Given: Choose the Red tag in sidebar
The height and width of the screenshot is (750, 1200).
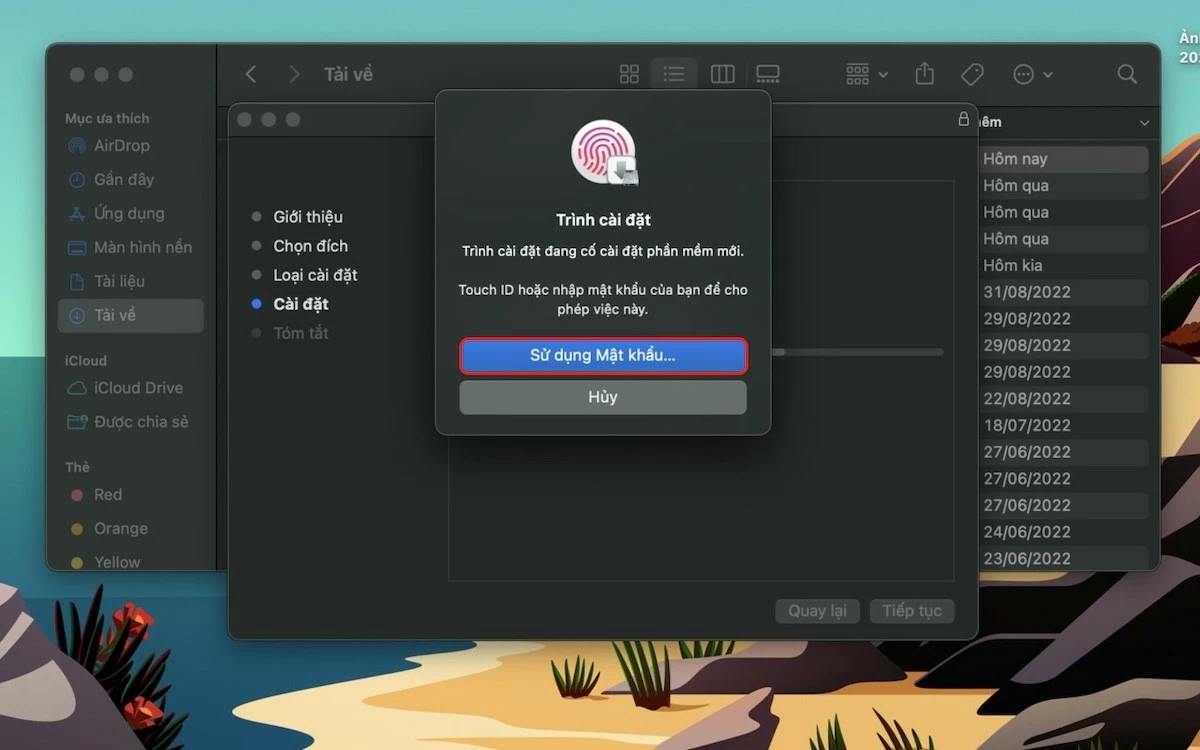Looking at the screenshot, I should click(107, 495).
